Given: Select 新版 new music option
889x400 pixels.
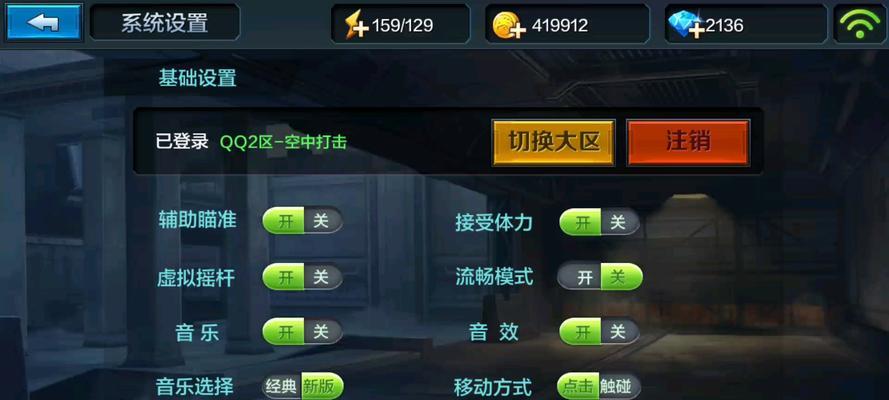Looking at the screenshot, I should click(322, 386).
